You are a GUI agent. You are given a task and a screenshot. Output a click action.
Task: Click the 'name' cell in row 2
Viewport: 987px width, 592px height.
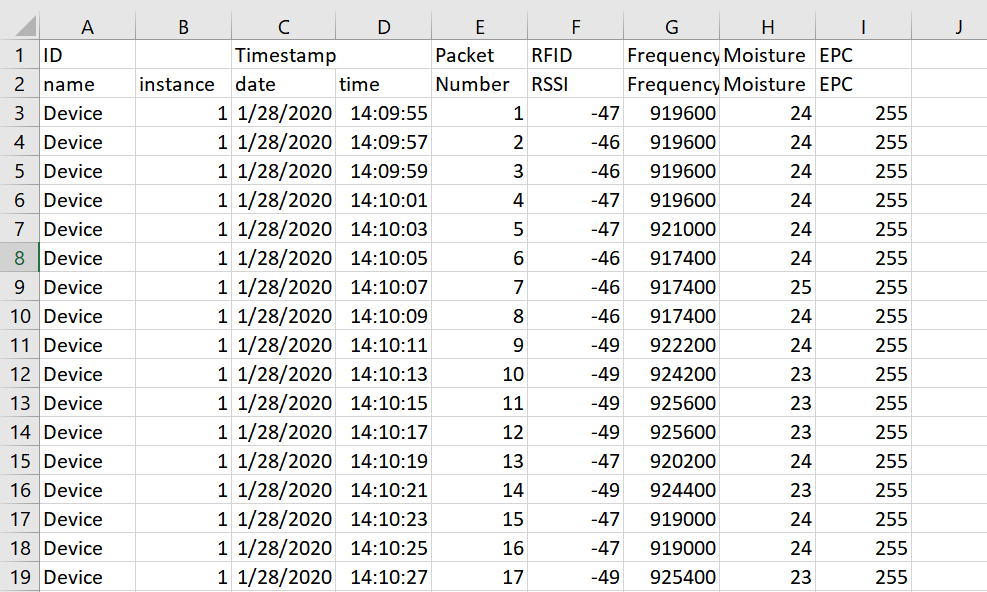pyautogui.click(x=87, y=84)
